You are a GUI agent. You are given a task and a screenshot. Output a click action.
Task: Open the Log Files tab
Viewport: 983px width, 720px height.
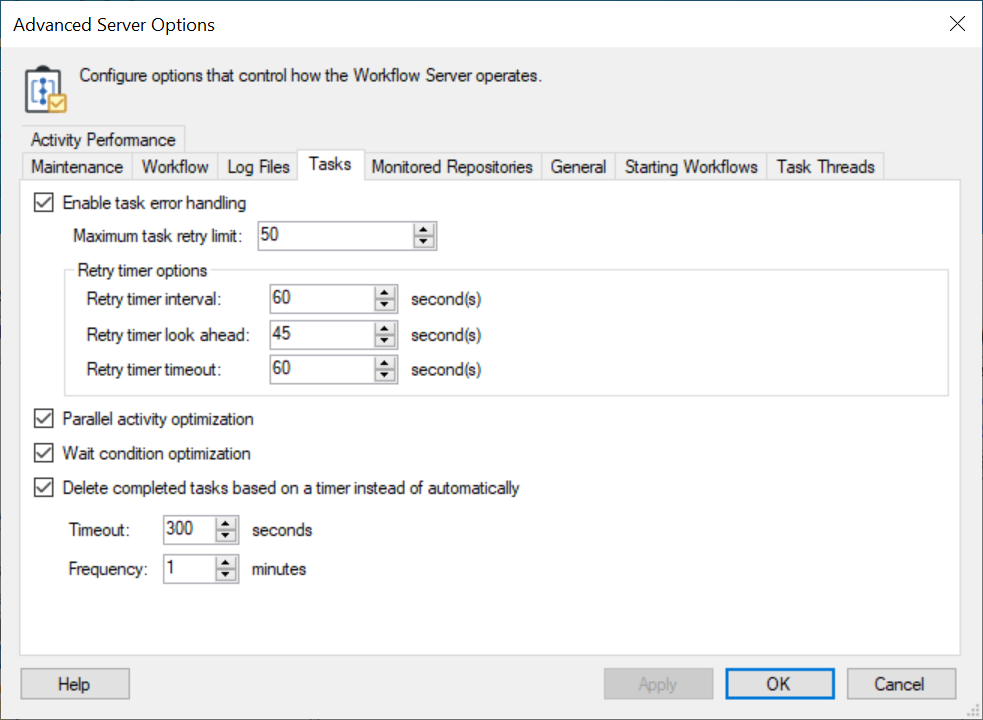[258, 167]
